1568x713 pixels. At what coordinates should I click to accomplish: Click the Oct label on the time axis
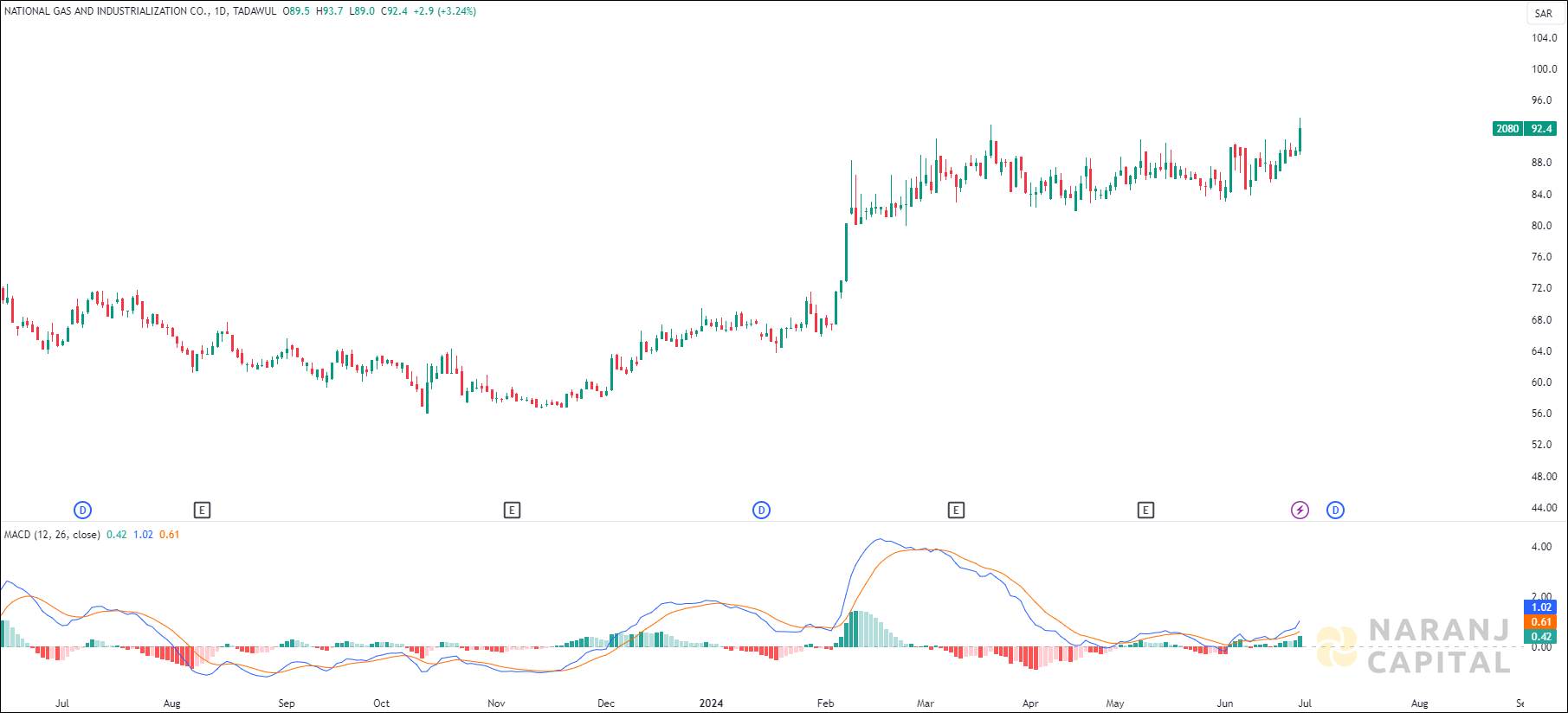(x=381, y=703)
